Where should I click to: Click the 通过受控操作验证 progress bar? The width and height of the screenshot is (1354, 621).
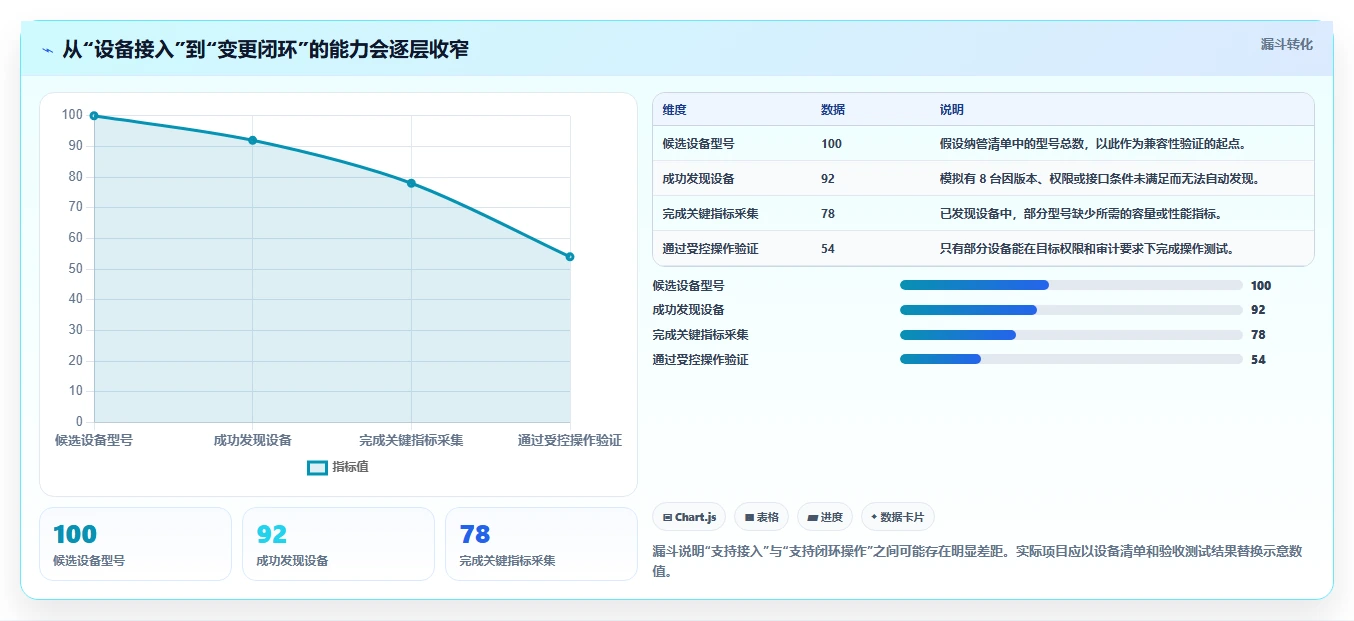pos(1071,359)
